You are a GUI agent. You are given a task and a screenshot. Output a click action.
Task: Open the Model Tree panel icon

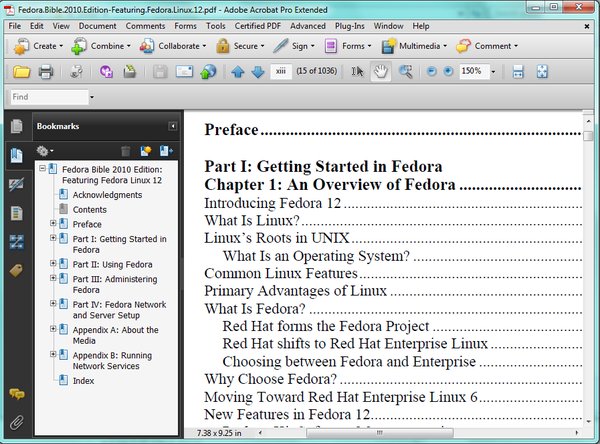16,242
